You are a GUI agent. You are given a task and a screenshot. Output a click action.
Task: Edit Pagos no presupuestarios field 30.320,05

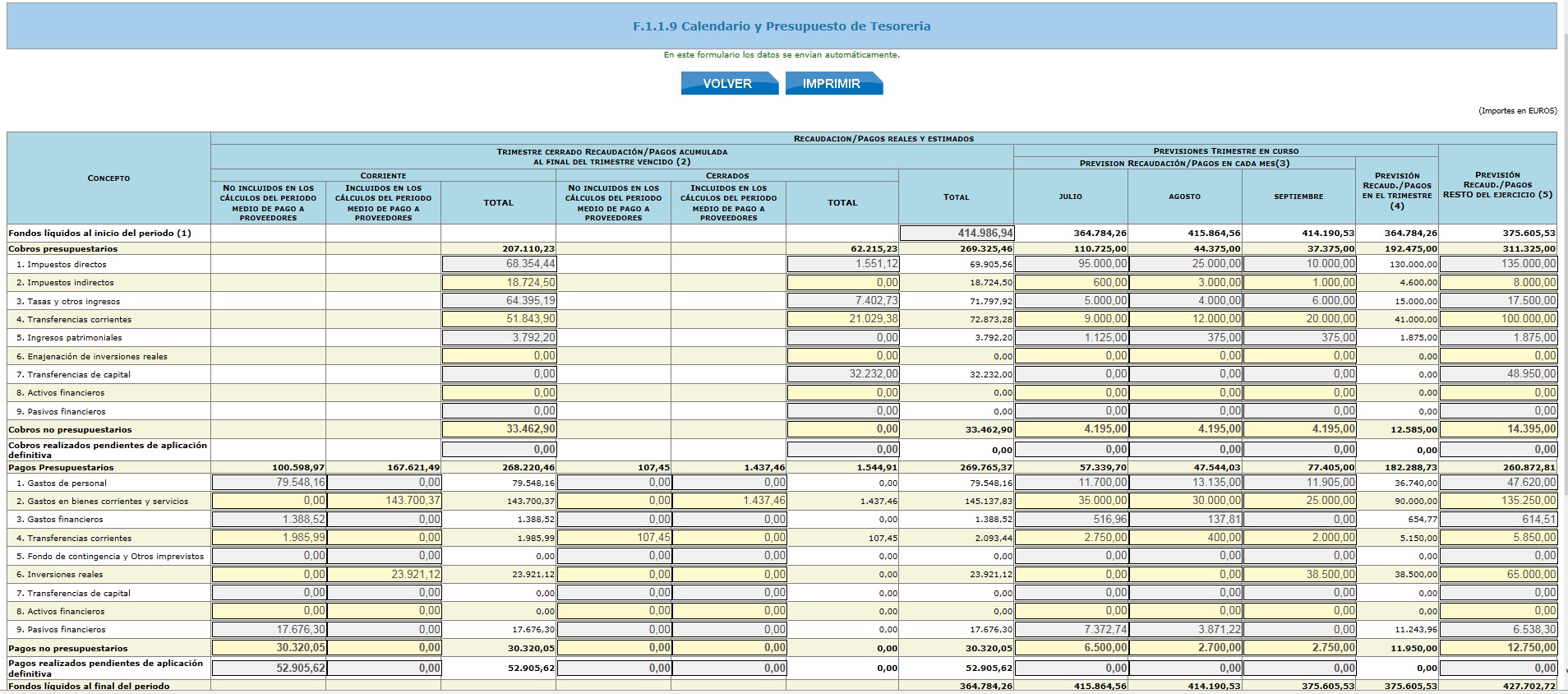tap(270, 648)
